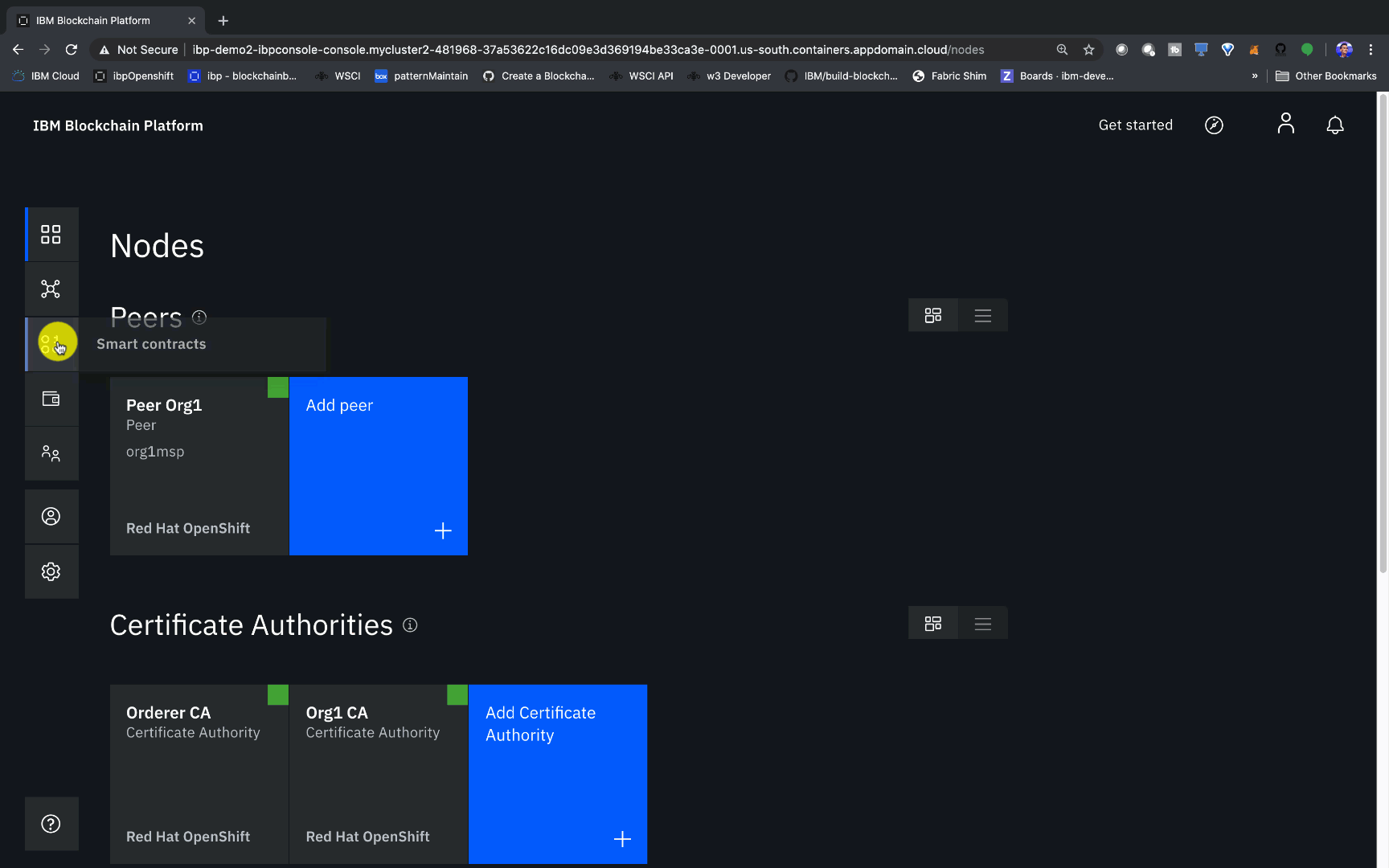Open the IBM Cloud bookmark
Image resolution: width=1389 pixels, height=868 pixels.
click(x=46, y=76)
